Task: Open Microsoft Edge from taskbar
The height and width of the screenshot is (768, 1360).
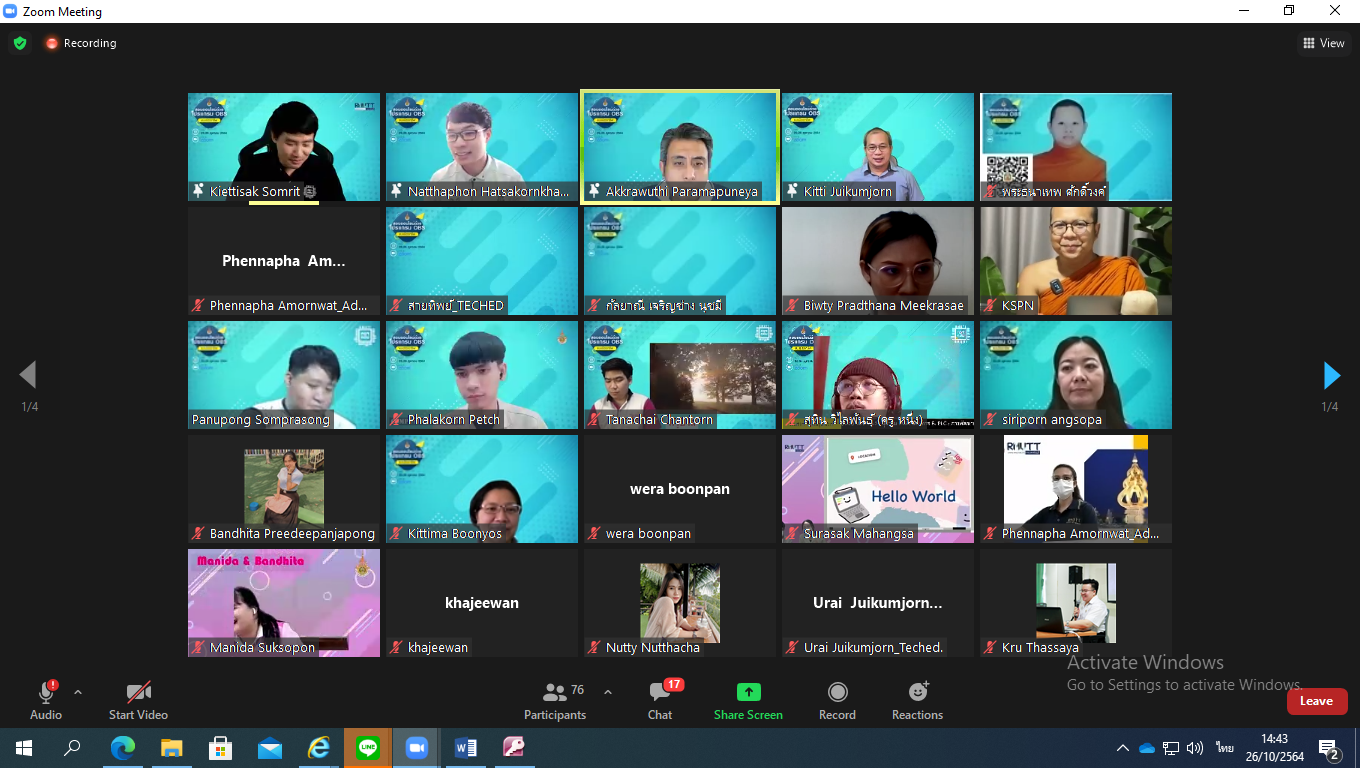Action: tap(122, 748)
